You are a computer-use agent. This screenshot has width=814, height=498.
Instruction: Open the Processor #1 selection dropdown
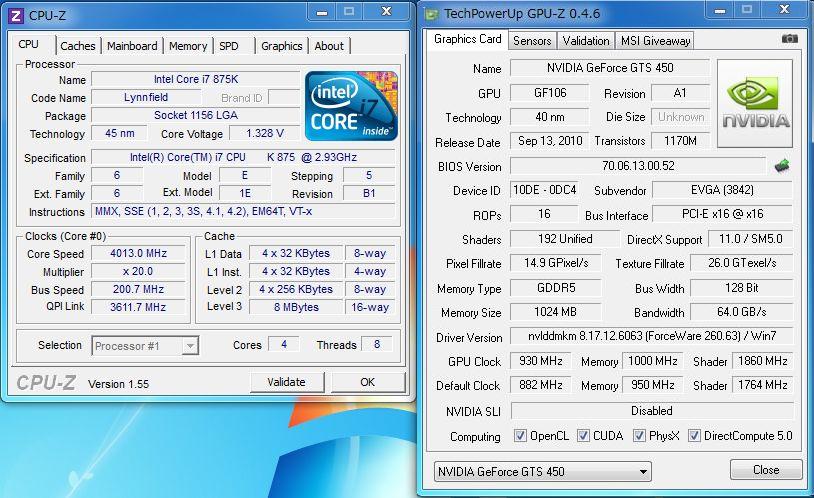click(145, 346)
